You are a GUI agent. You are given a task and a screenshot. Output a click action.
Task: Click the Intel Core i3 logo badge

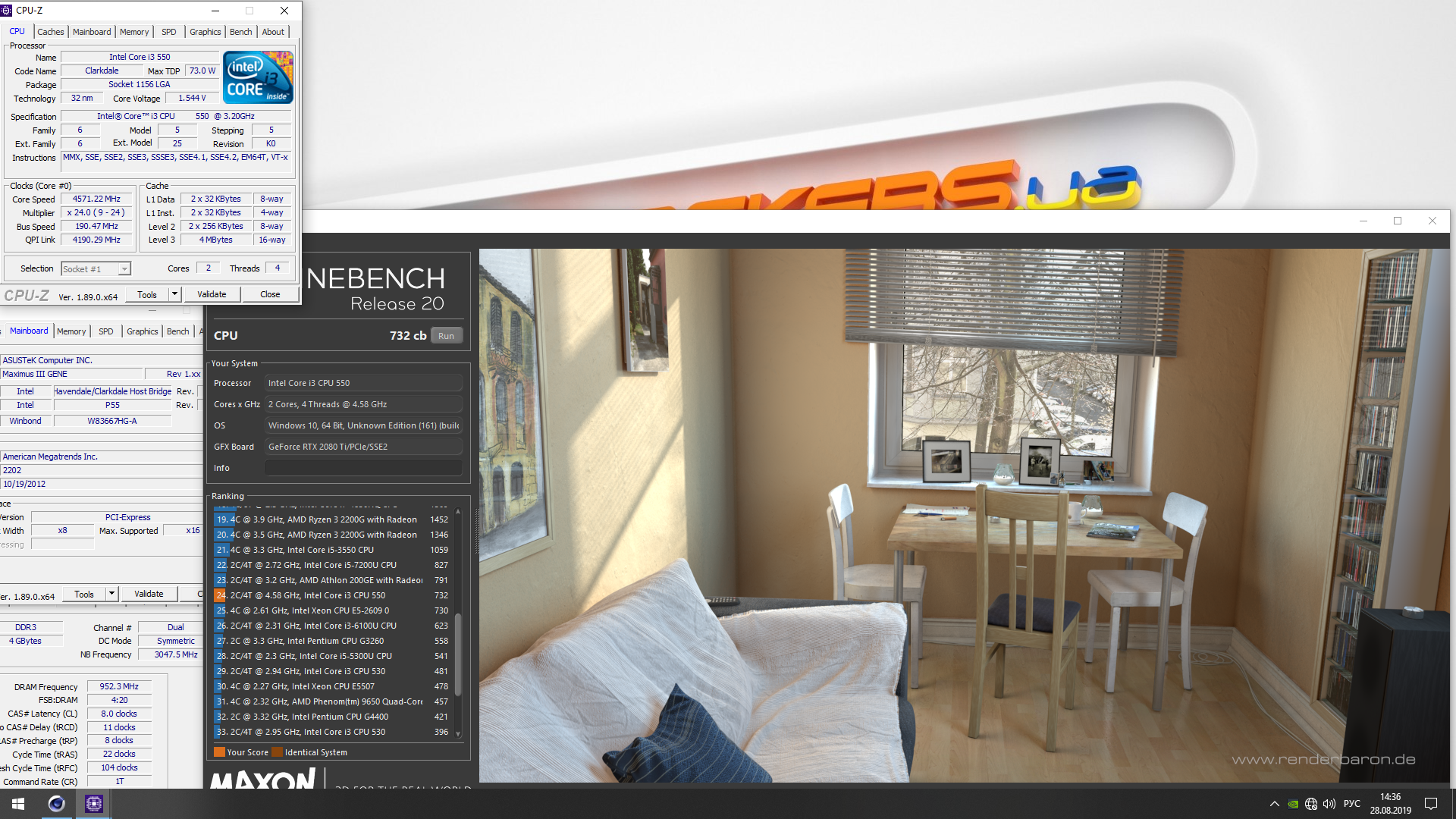[258, 77]
